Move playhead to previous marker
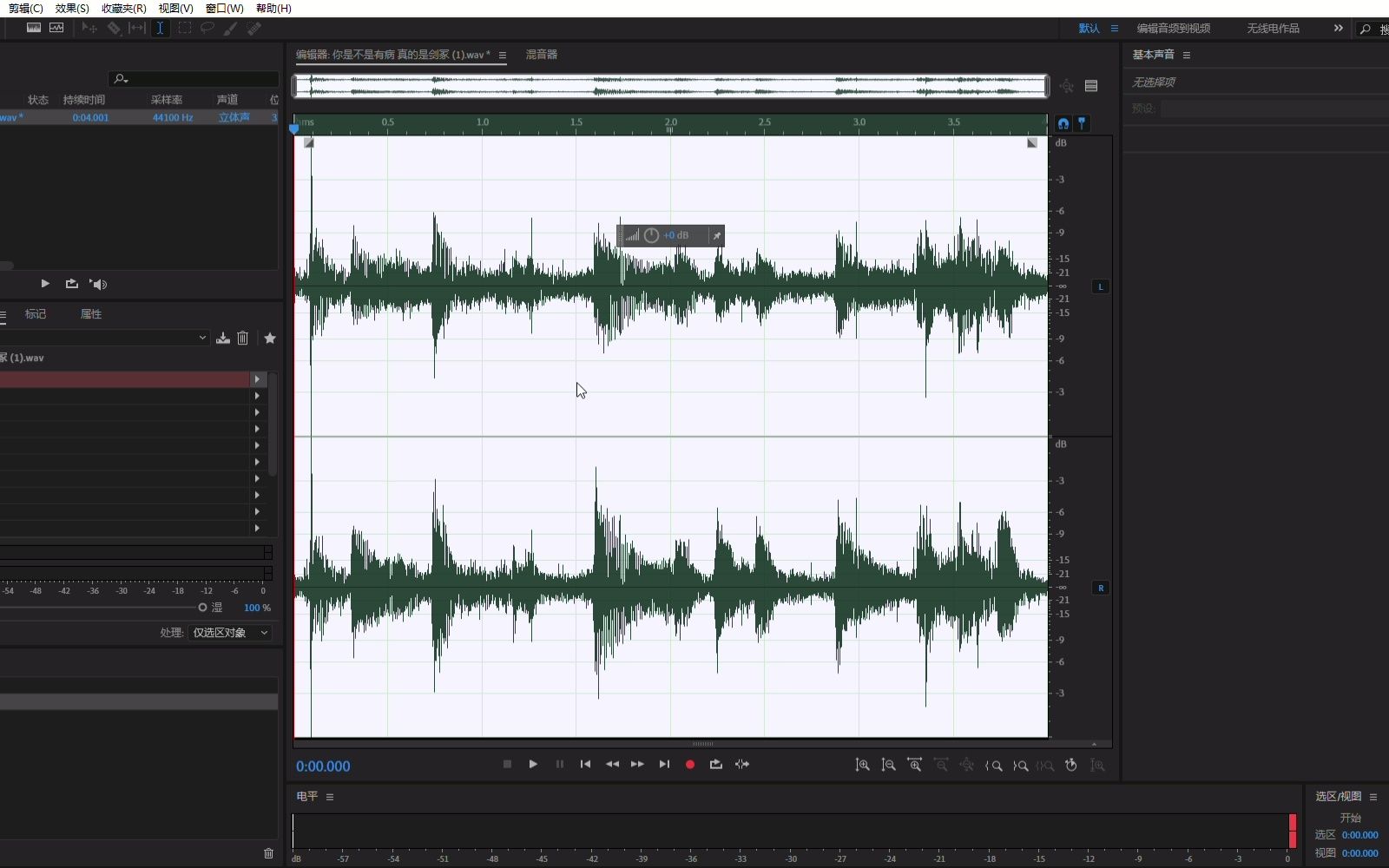 pos(585,765)
